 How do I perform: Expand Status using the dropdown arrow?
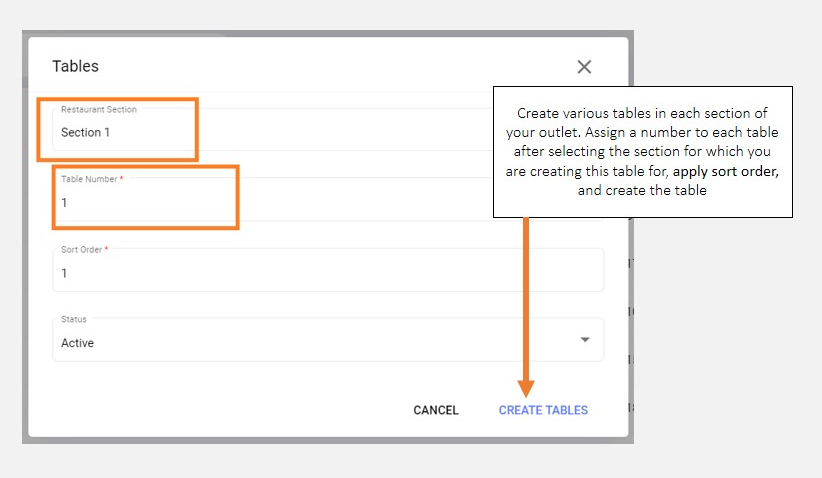pos(585,340)
